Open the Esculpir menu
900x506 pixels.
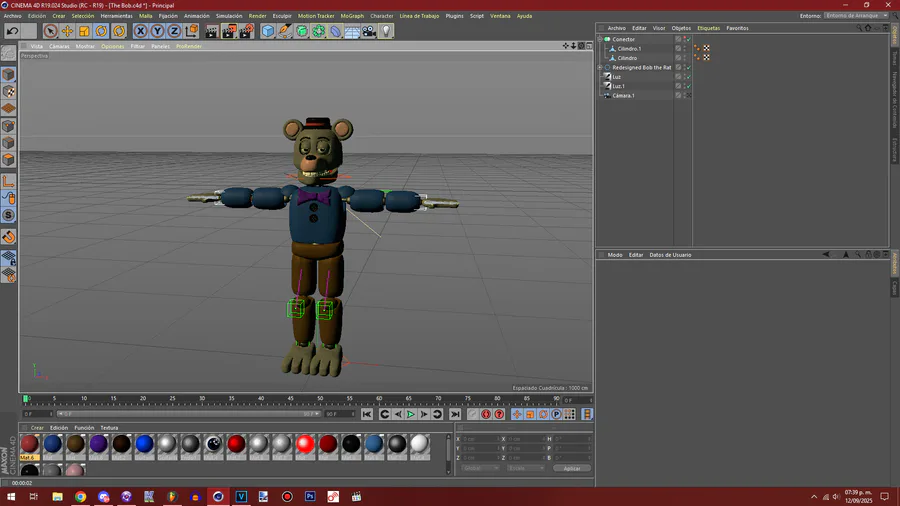click(282, 16)
